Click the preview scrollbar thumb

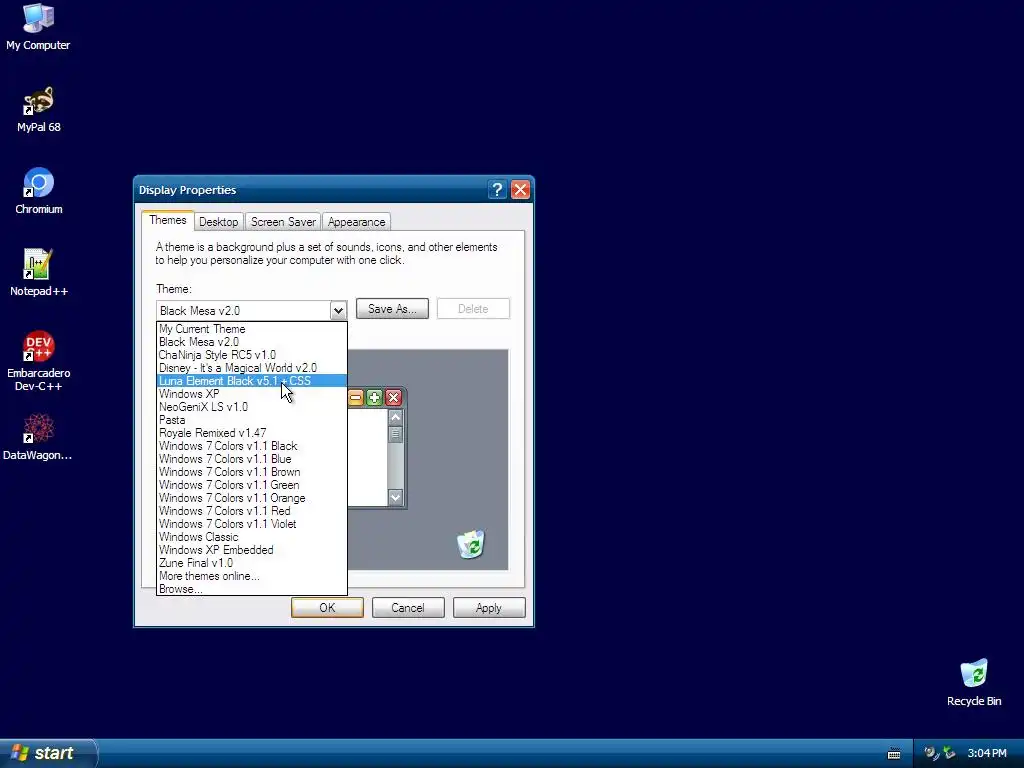(x=395, y=434)
